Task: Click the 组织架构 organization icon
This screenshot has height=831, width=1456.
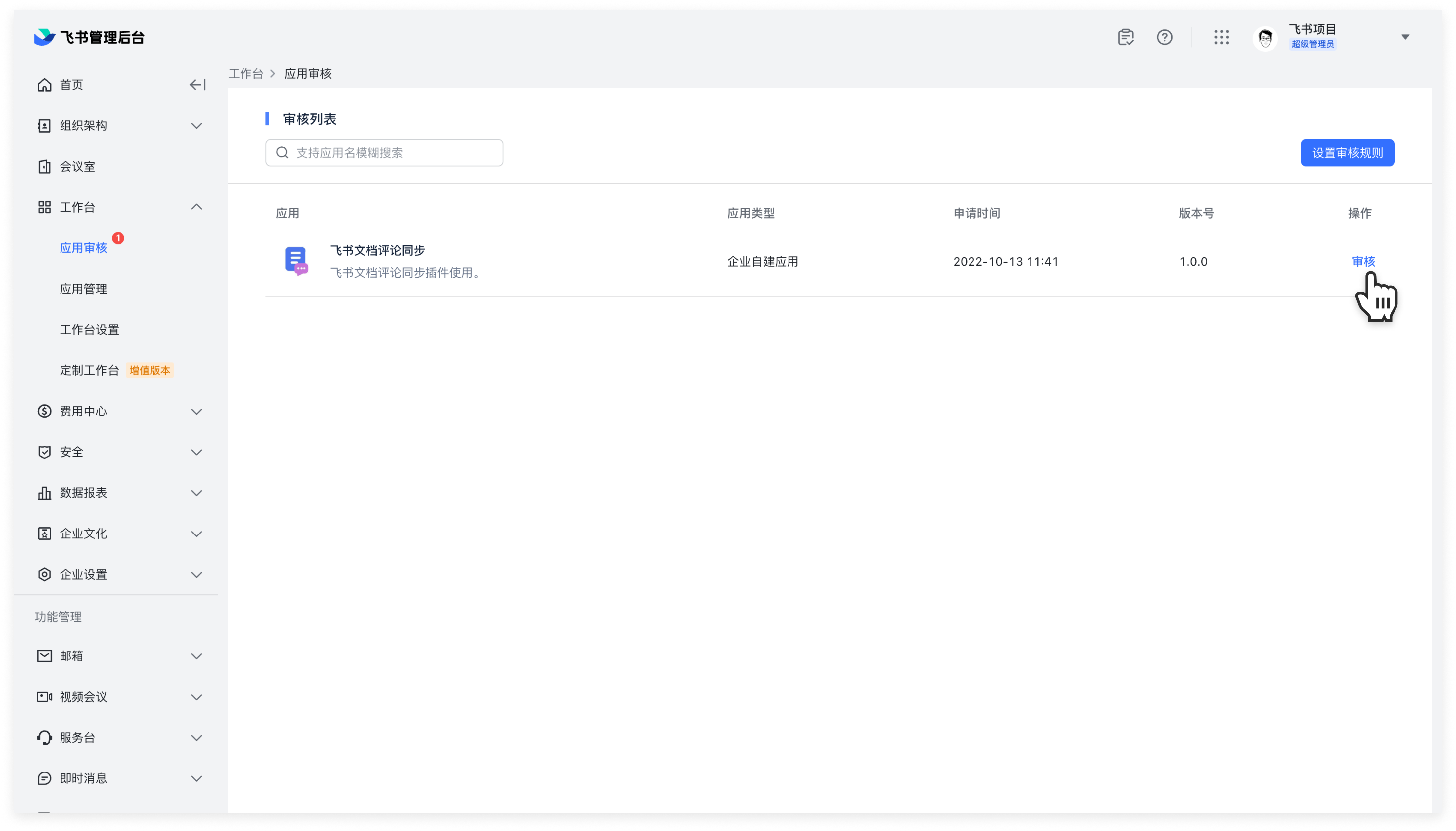Action: click(x=45, y=125)
